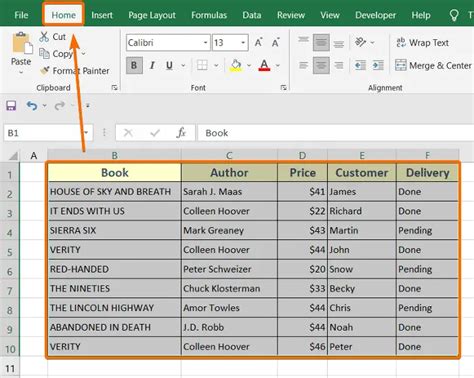This screenshot has width=474, height=378.
Task: Decrease font size with the smaller A
Action: point(275,43)
